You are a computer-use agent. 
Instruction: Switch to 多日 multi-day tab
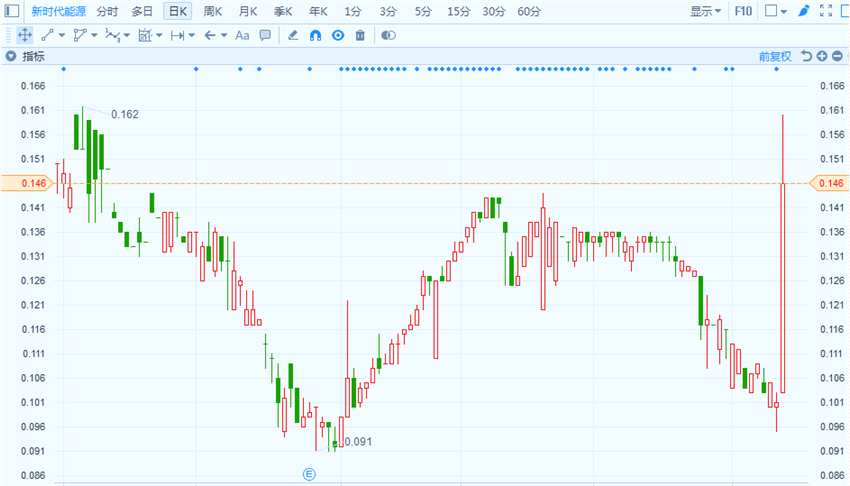(x=142, y=11)
